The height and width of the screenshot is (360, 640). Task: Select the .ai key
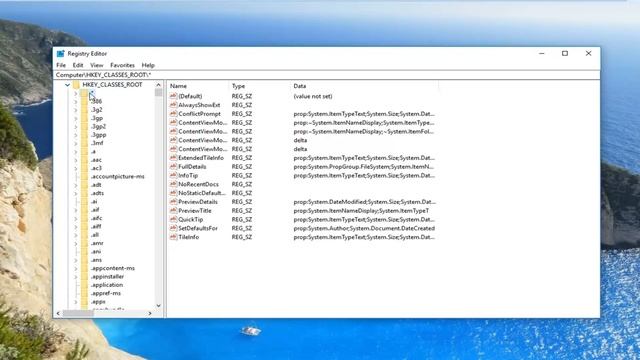pyautogui.click(x=94, y=201)
